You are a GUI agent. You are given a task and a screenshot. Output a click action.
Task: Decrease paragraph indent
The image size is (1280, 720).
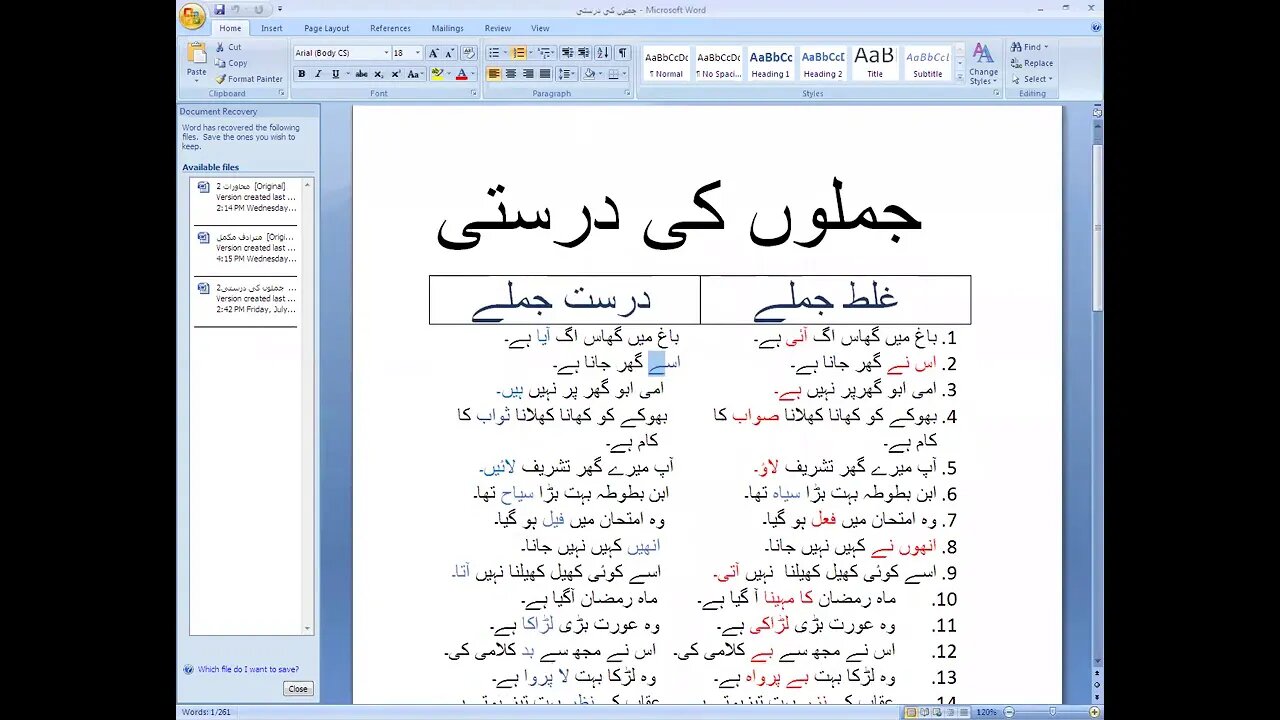(x=567, y=53)
